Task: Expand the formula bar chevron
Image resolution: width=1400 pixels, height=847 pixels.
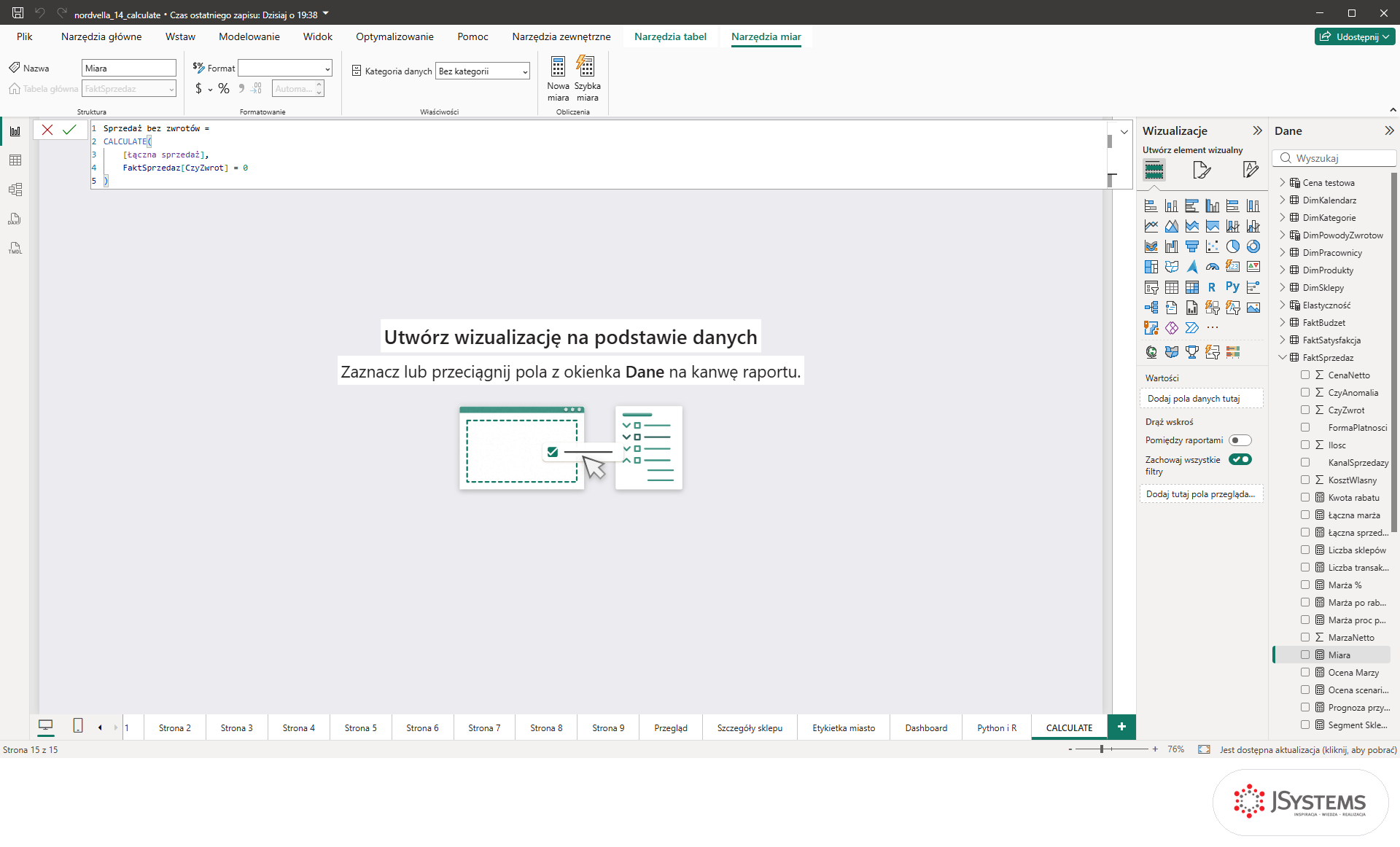Action: click(x=1124, y=131)
